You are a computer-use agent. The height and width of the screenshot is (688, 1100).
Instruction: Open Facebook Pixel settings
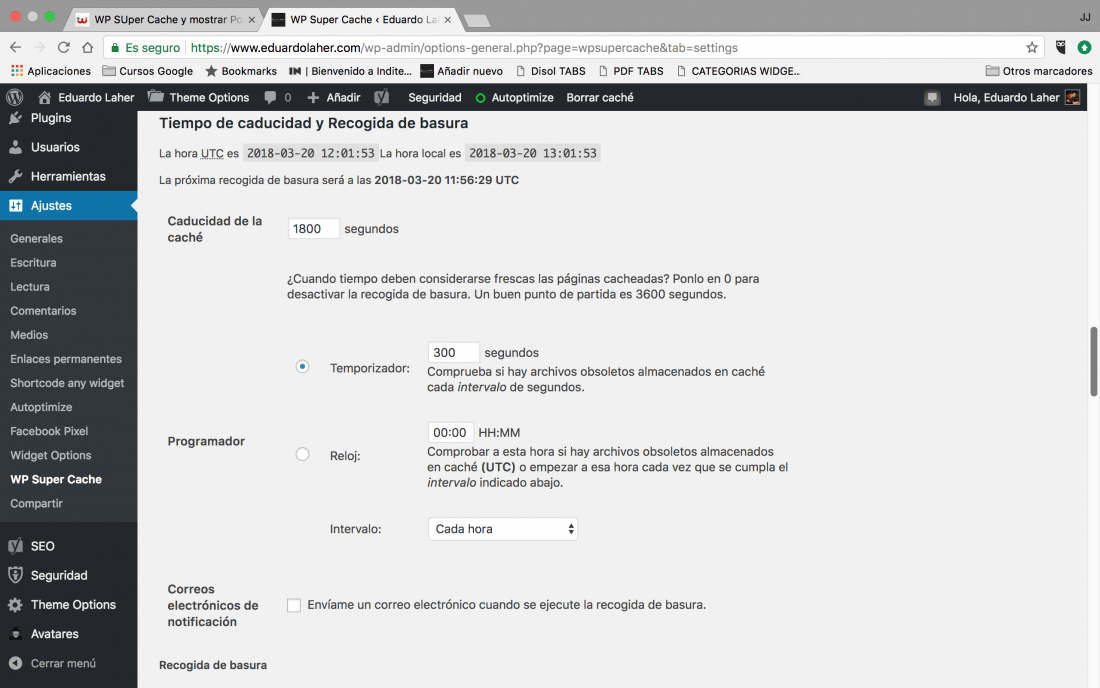click(49, 431)
